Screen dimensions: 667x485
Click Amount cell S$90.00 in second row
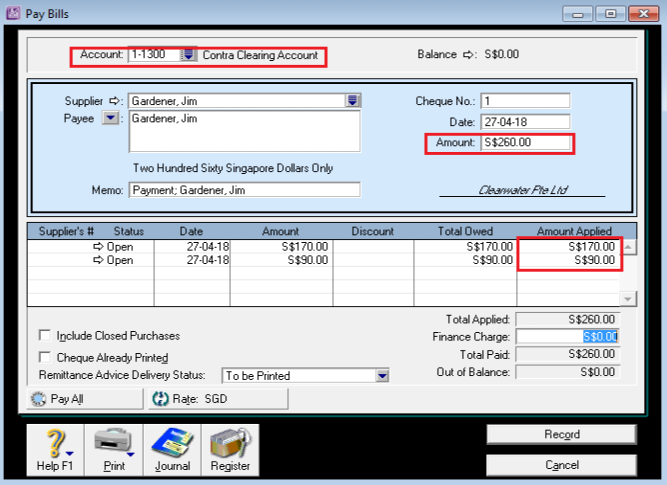click(281, 260)
